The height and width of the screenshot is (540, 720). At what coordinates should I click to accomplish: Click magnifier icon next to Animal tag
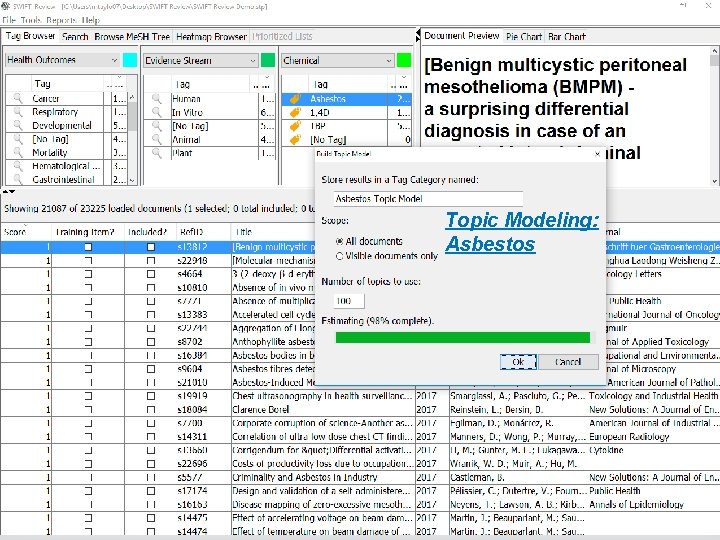click(157, 139)
